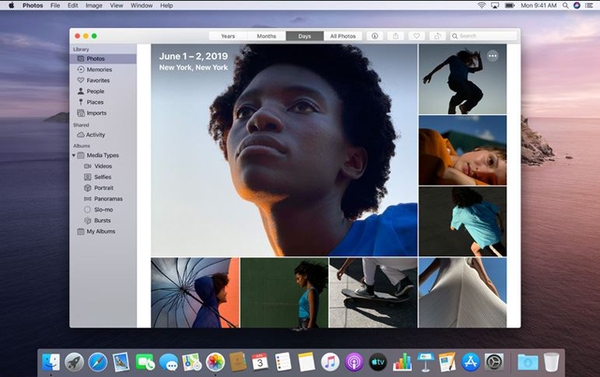The height and width of the screenshot is (377, 600).
Task: Click the Share icon in toolbar
Action: point(396,36)
